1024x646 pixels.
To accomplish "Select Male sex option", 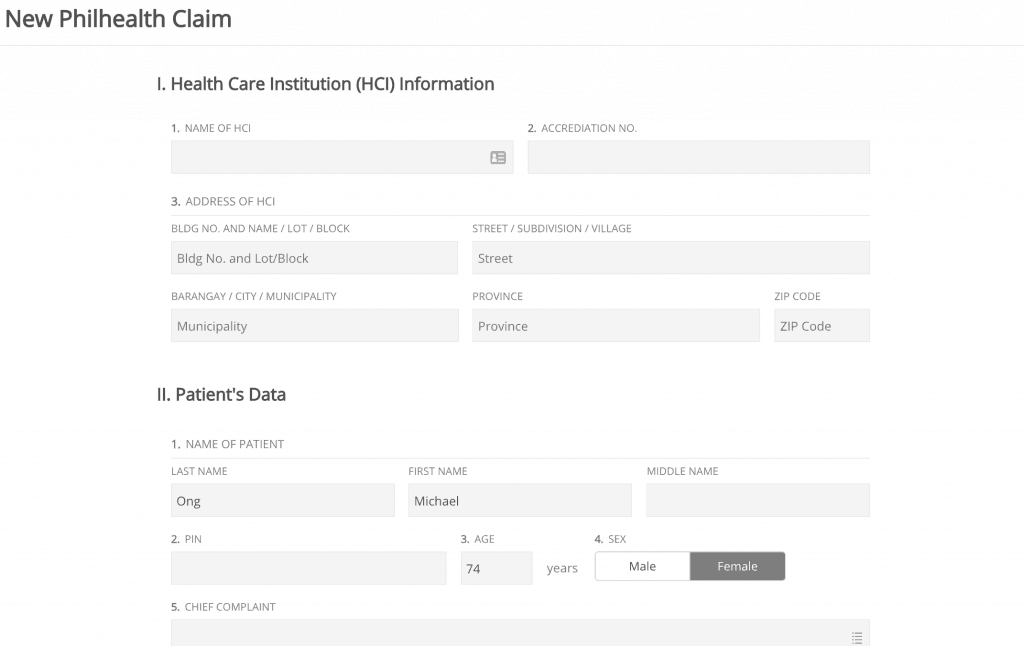I will pos(643,566).
